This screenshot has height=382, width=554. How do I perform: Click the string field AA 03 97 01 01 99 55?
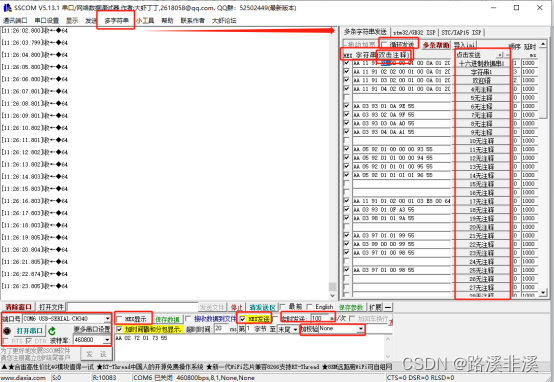click(x=402, y=236)
